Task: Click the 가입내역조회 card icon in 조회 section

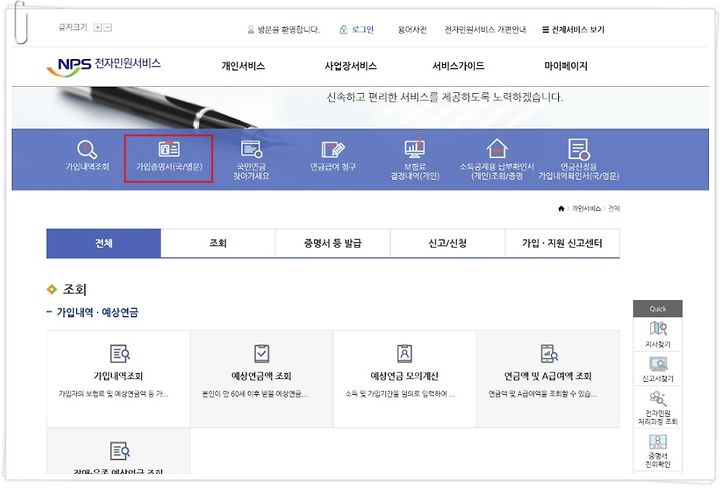Action: (119, 353)
